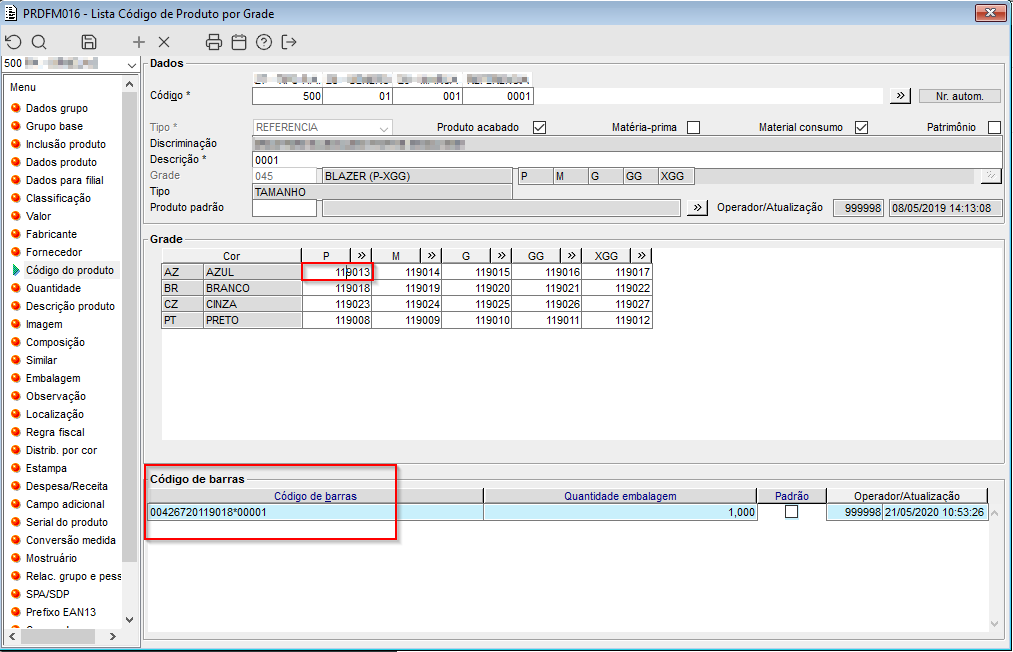
Task: Click the Código de barras column header
Action: click(x=315, y=496)
